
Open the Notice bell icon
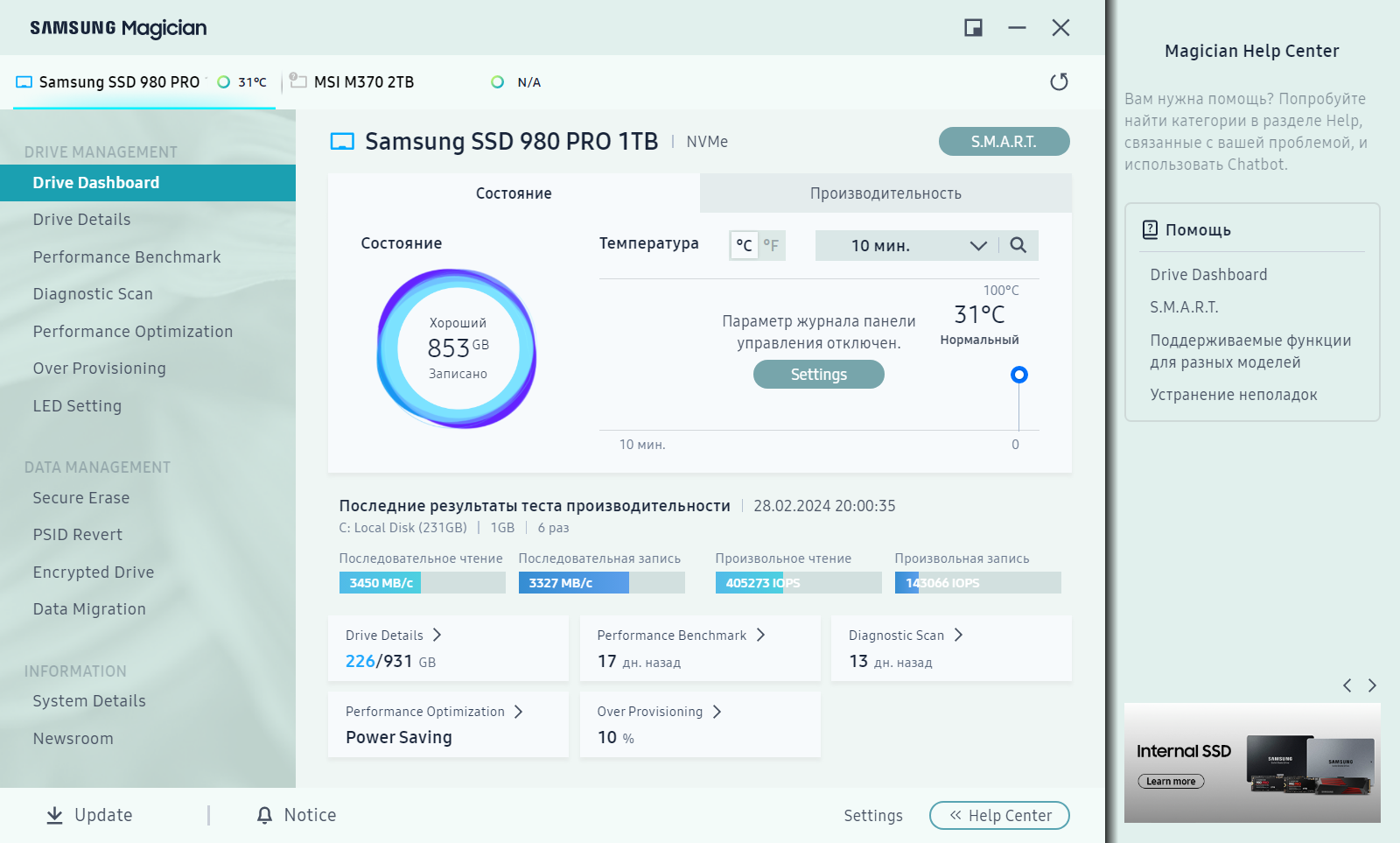[x=264, y=815]
